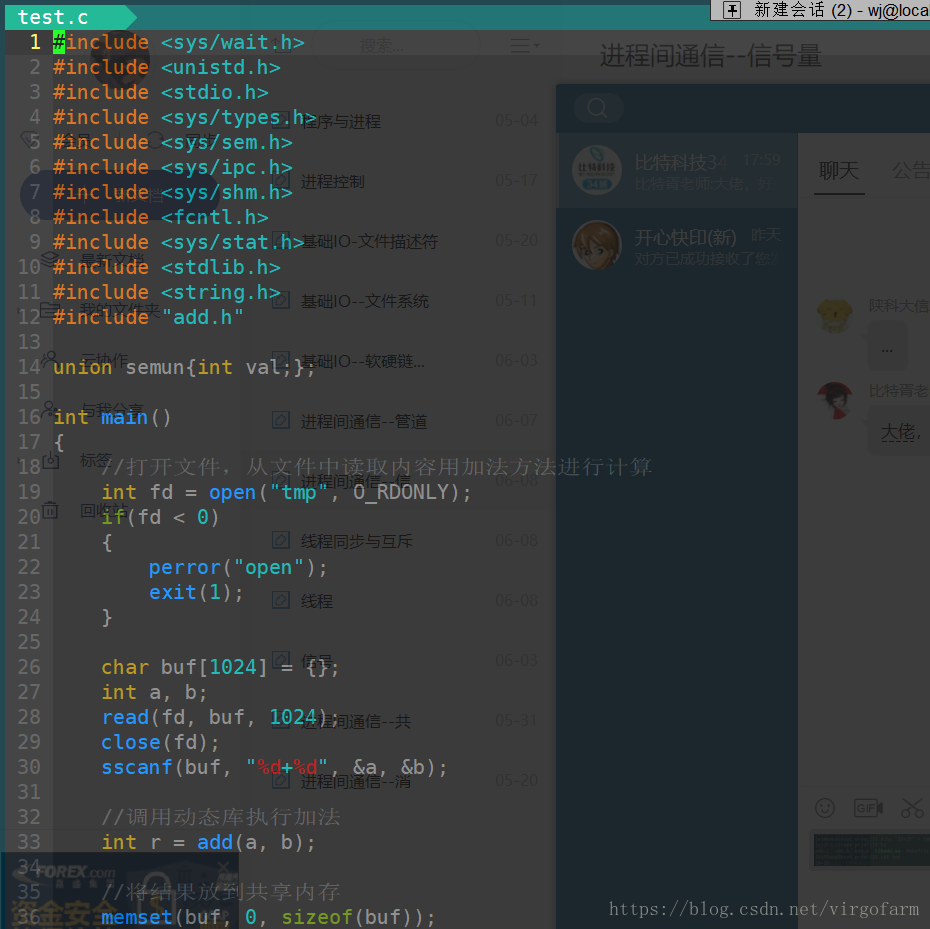Image resolution: width=930 pixels, height=929 pixels.
Task: Click the close(fd); line
Action: tap(161, 743)
